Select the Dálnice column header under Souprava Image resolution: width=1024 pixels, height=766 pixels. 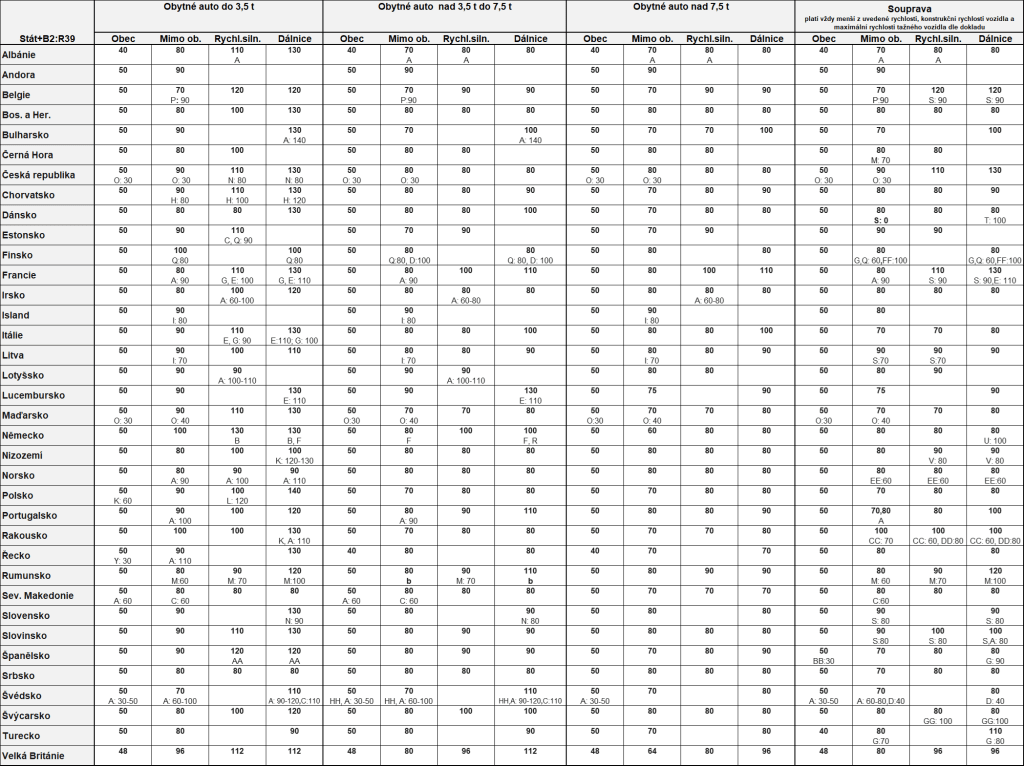point(995,39)
